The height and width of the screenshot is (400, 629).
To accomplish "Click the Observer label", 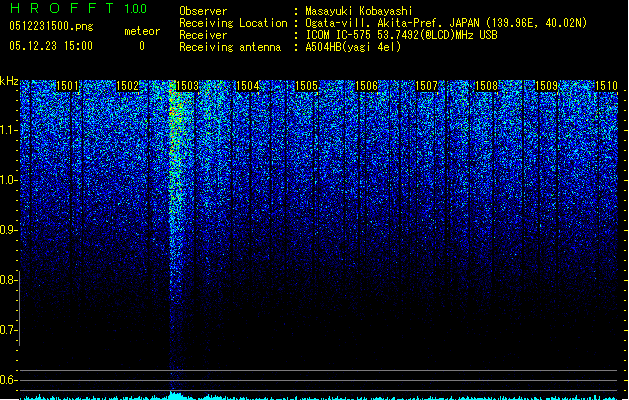I will pyautogui.click(x=203, y=11).
